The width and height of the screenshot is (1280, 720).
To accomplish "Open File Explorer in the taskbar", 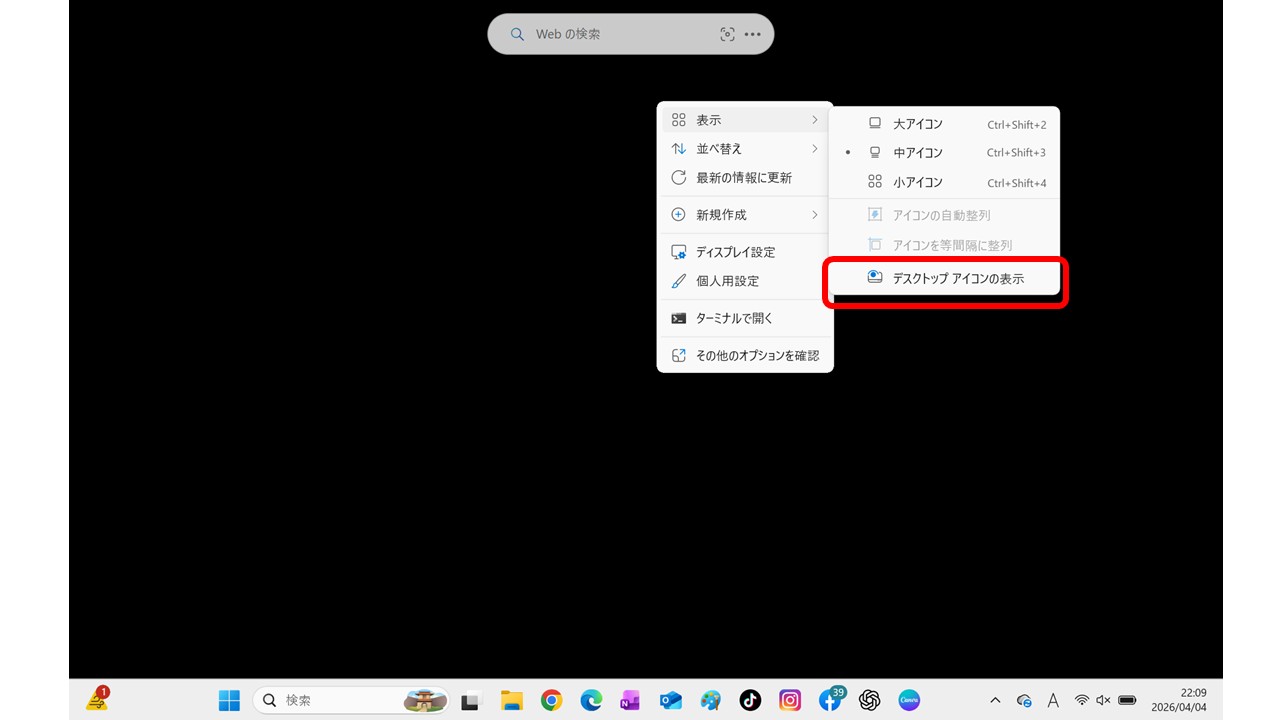I will tap(512, 700).
